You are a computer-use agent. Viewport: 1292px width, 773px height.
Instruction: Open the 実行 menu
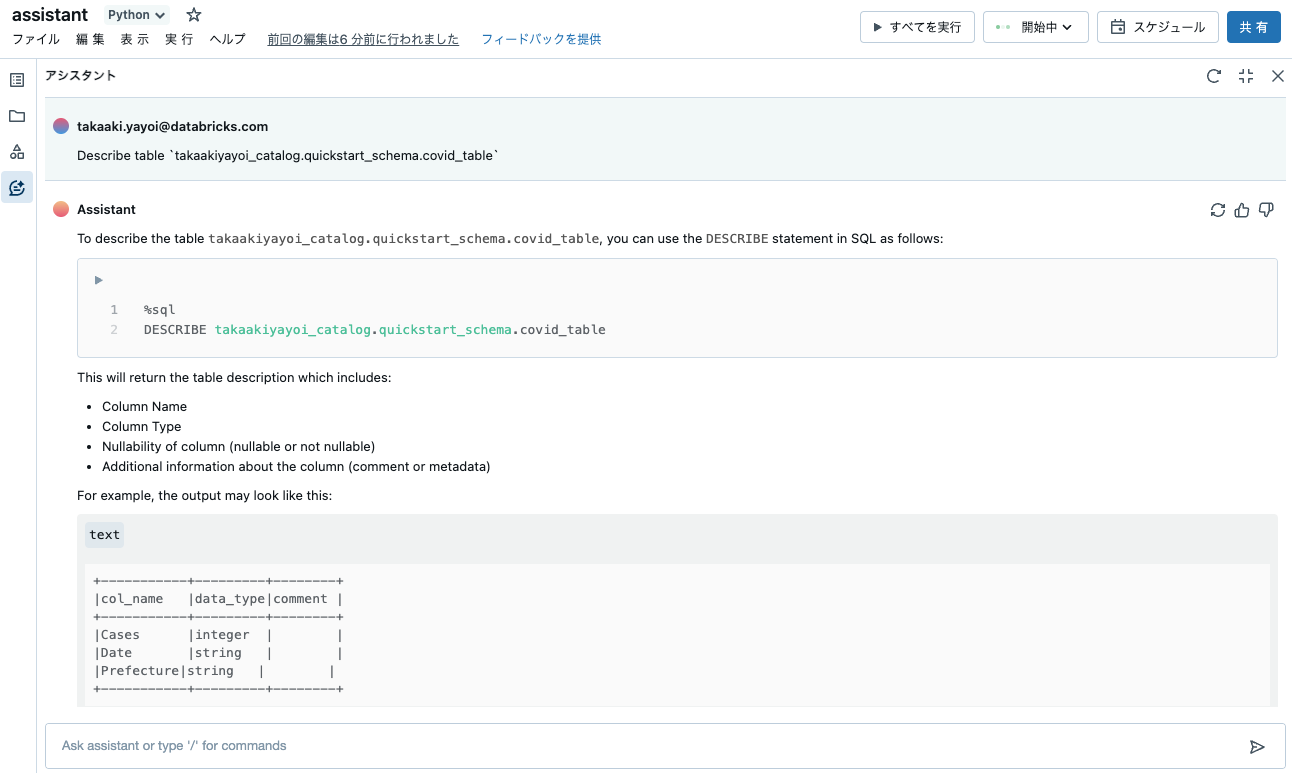[179, 39]
